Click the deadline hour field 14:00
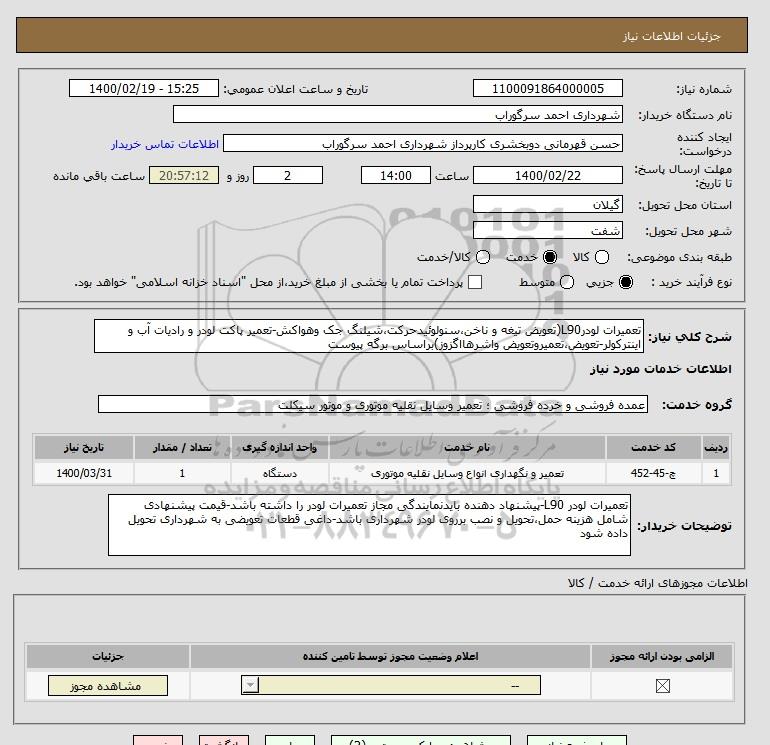770x745 pixels. click(396, 175)
